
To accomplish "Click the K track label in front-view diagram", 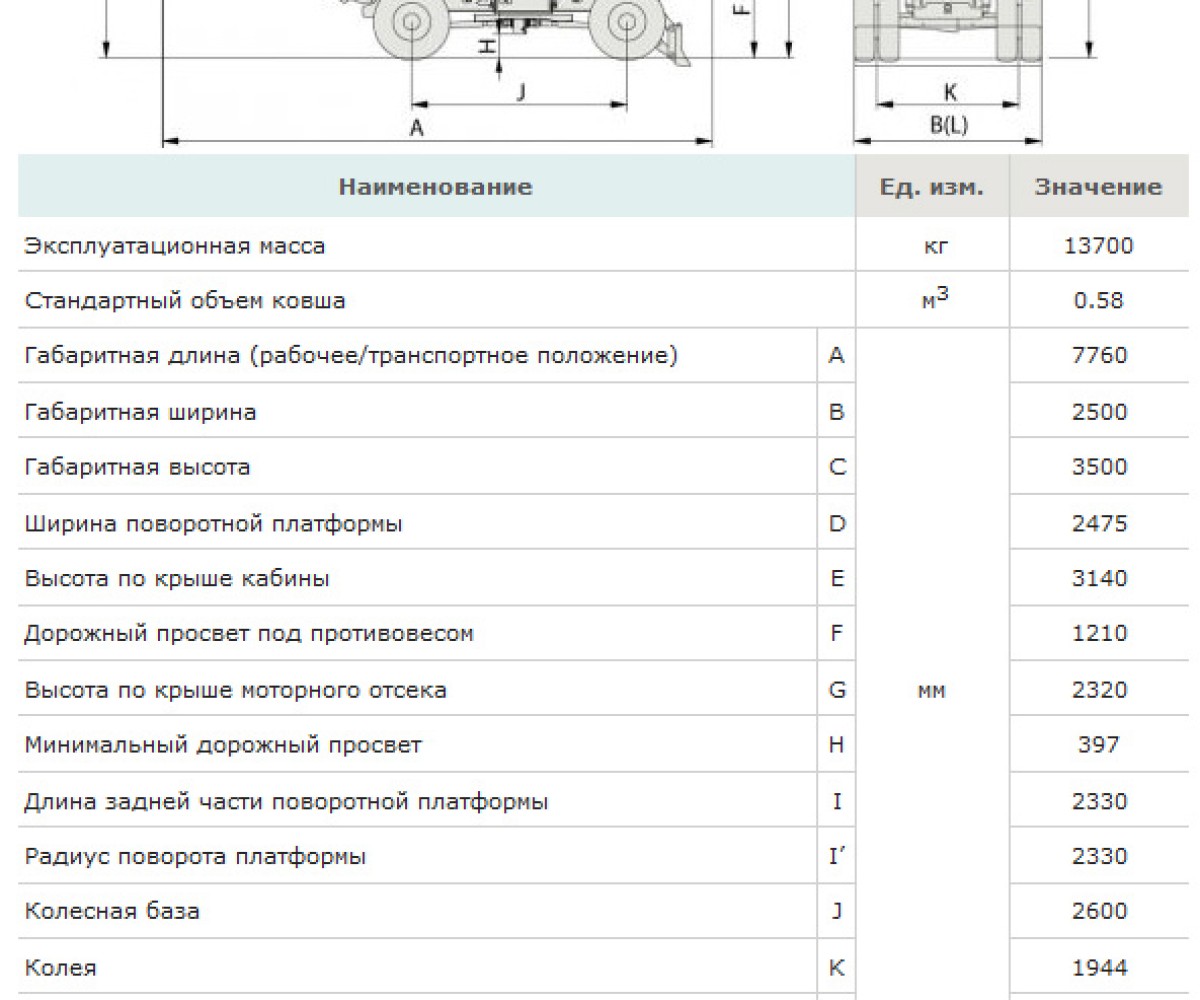I will [950, 93].
